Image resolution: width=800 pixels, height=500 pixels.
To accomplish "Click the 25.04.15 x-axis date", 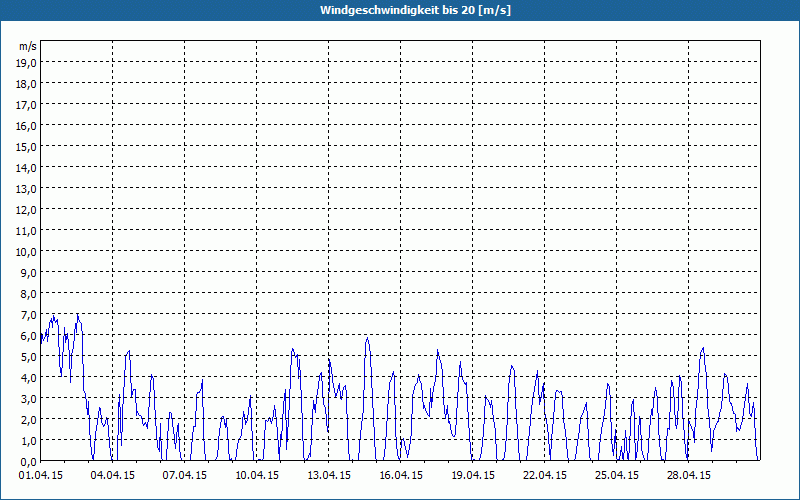I will (x=617, y=476).
